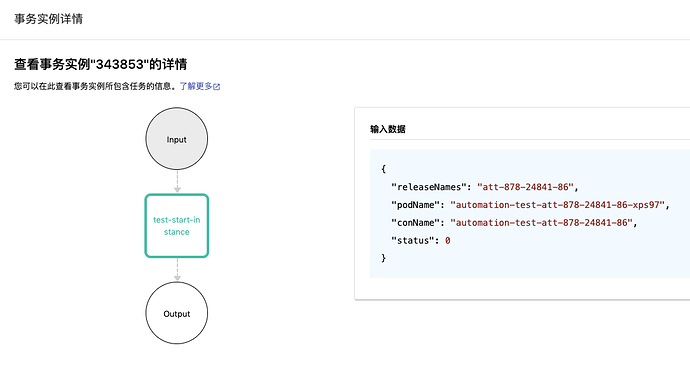690x380 pixels.
Task: Click the external link icon beside 了解更多
Action: pyautogui.click(x=217, y=87)
